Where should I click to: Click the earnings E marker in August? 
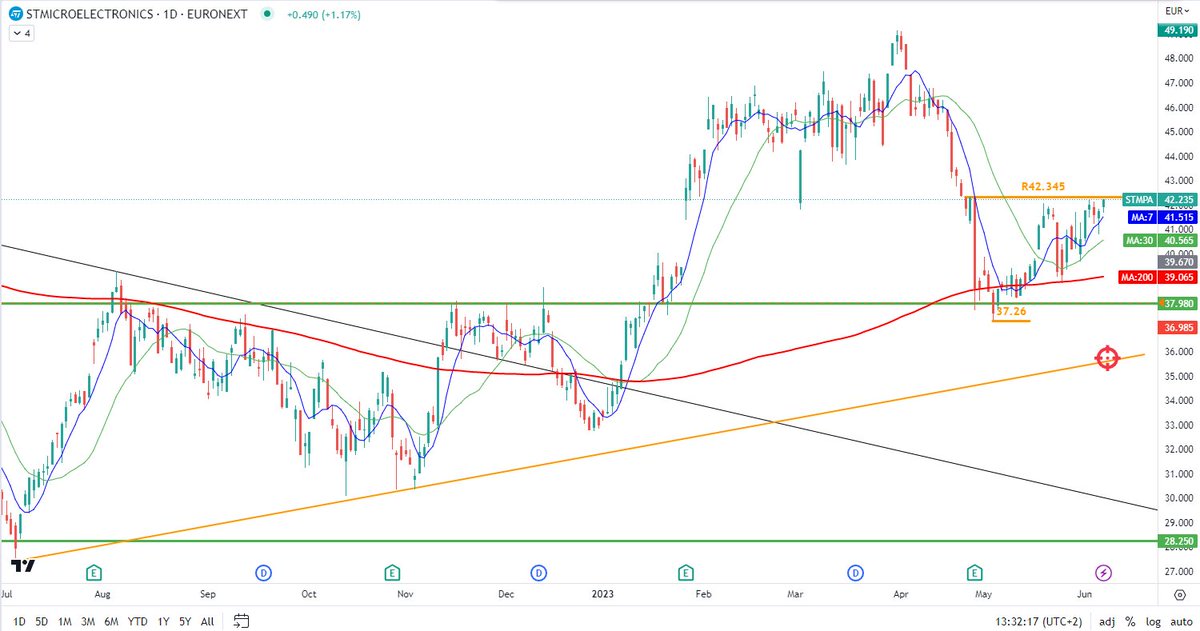click(93, 573)
